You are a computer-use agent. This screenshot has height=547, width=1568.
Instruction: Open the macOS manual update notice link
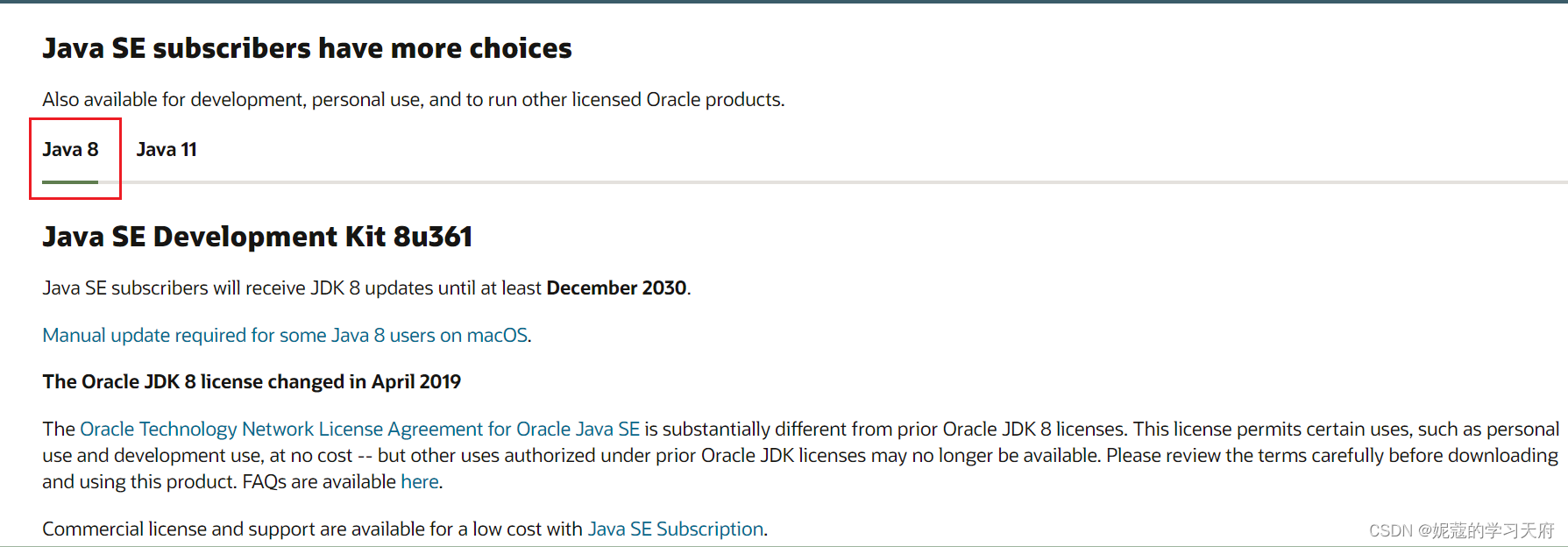pyautogui.click(x=285, y=335)
